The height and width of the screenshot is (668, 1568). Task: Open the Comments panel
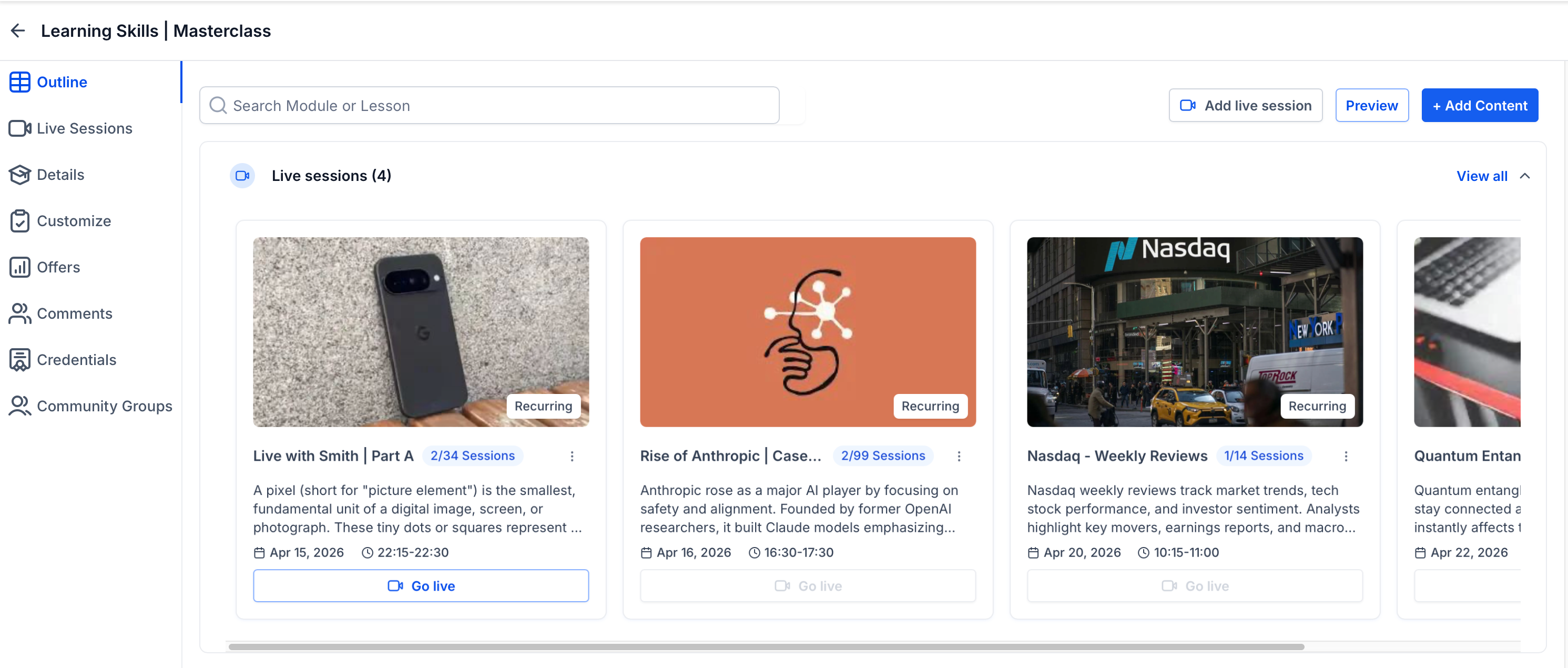[x=20, y=313]
